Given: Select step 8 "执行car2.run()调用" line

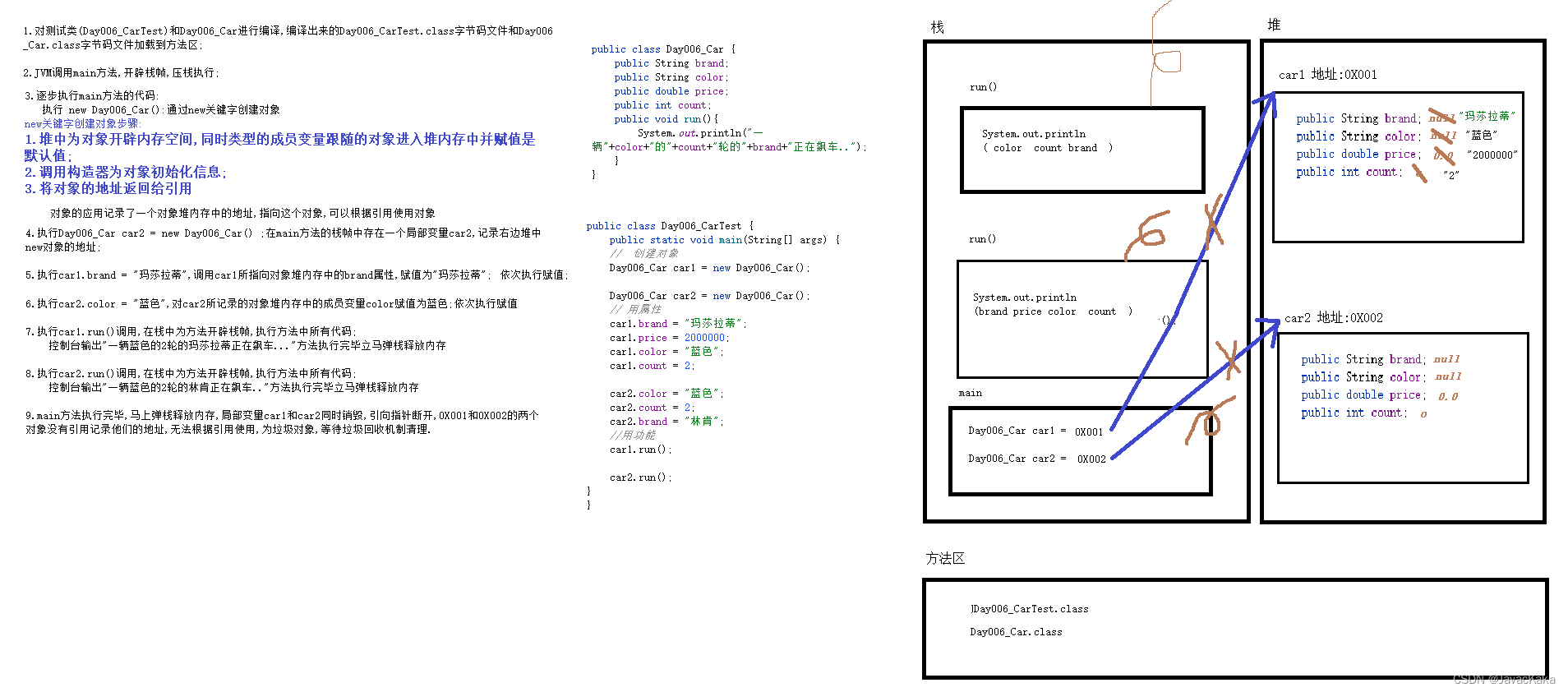Looking at the screenshot, I should (190, 374).
